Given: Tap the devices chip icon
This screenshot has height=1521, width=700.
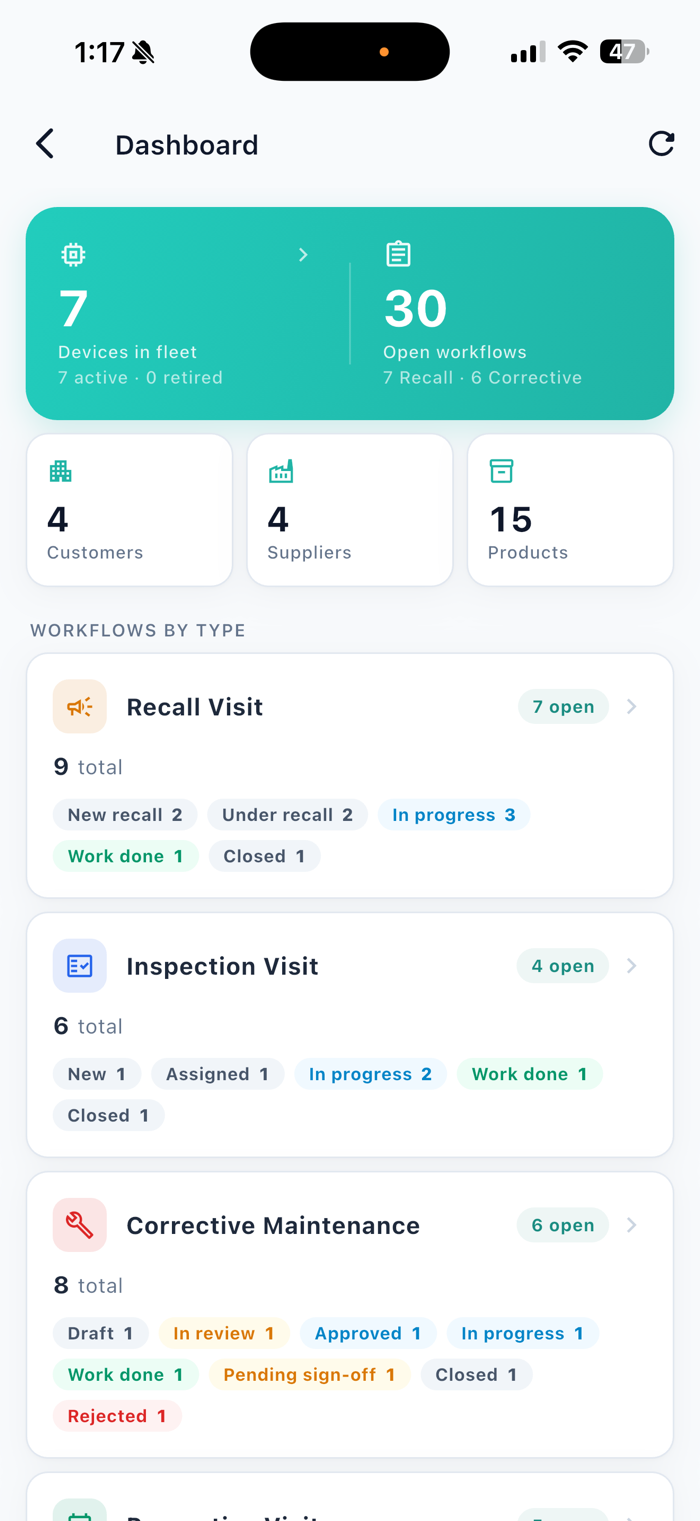Looking at the screenshot, I should pos(73,255).
